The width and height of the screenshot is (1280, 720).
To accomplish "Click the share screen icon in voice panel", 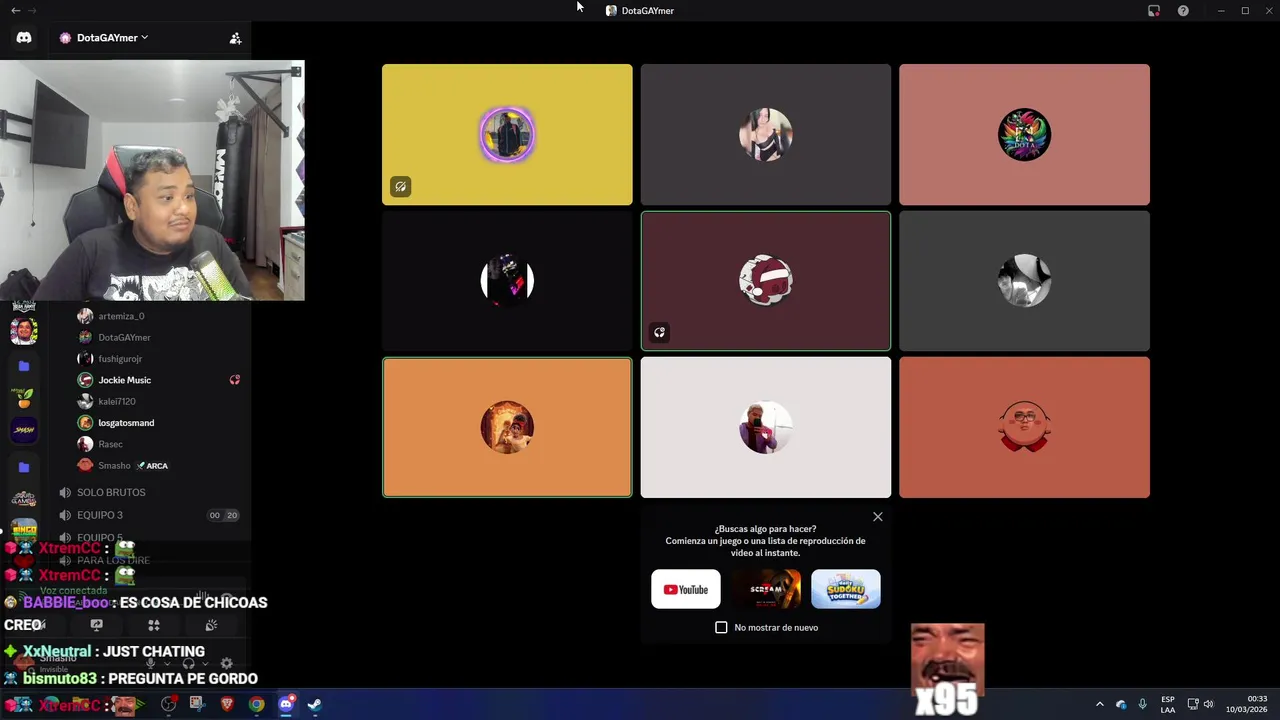I will pyautogui.click(x=96, y=625).
